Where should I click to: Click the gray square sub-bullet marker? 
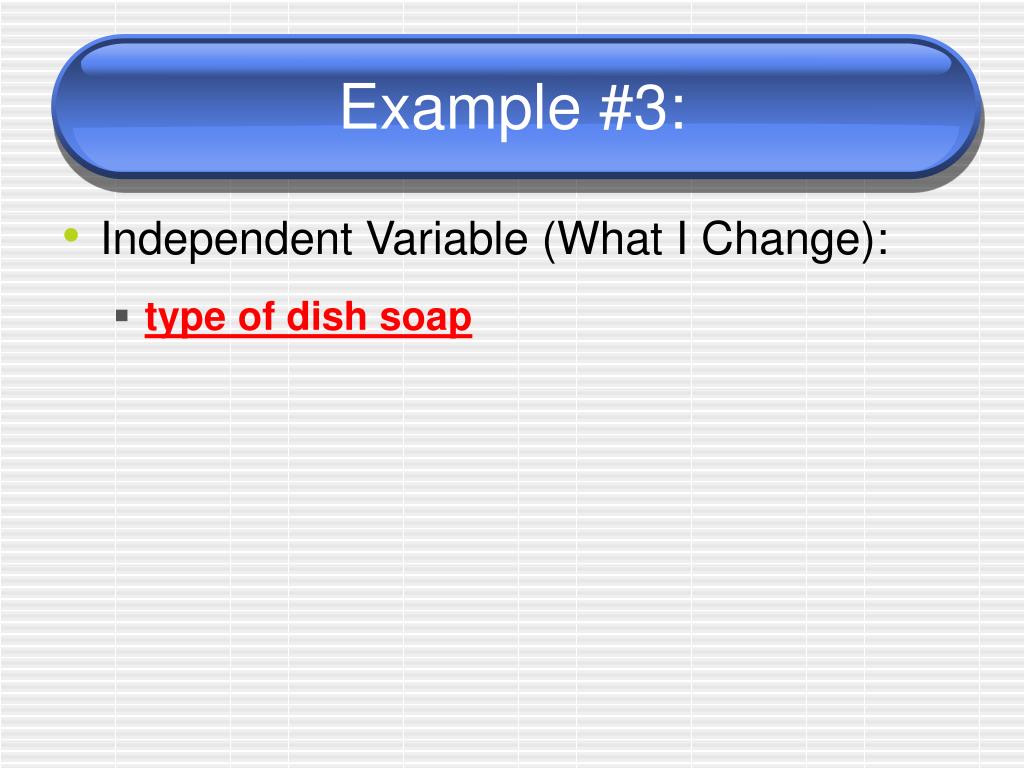121,316
